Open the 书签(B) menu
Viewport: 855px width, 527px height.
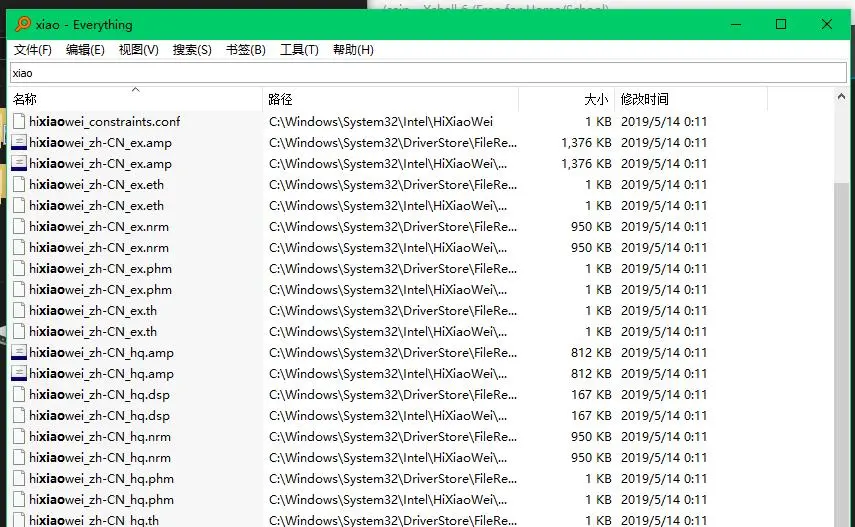(x=245, y=50)
